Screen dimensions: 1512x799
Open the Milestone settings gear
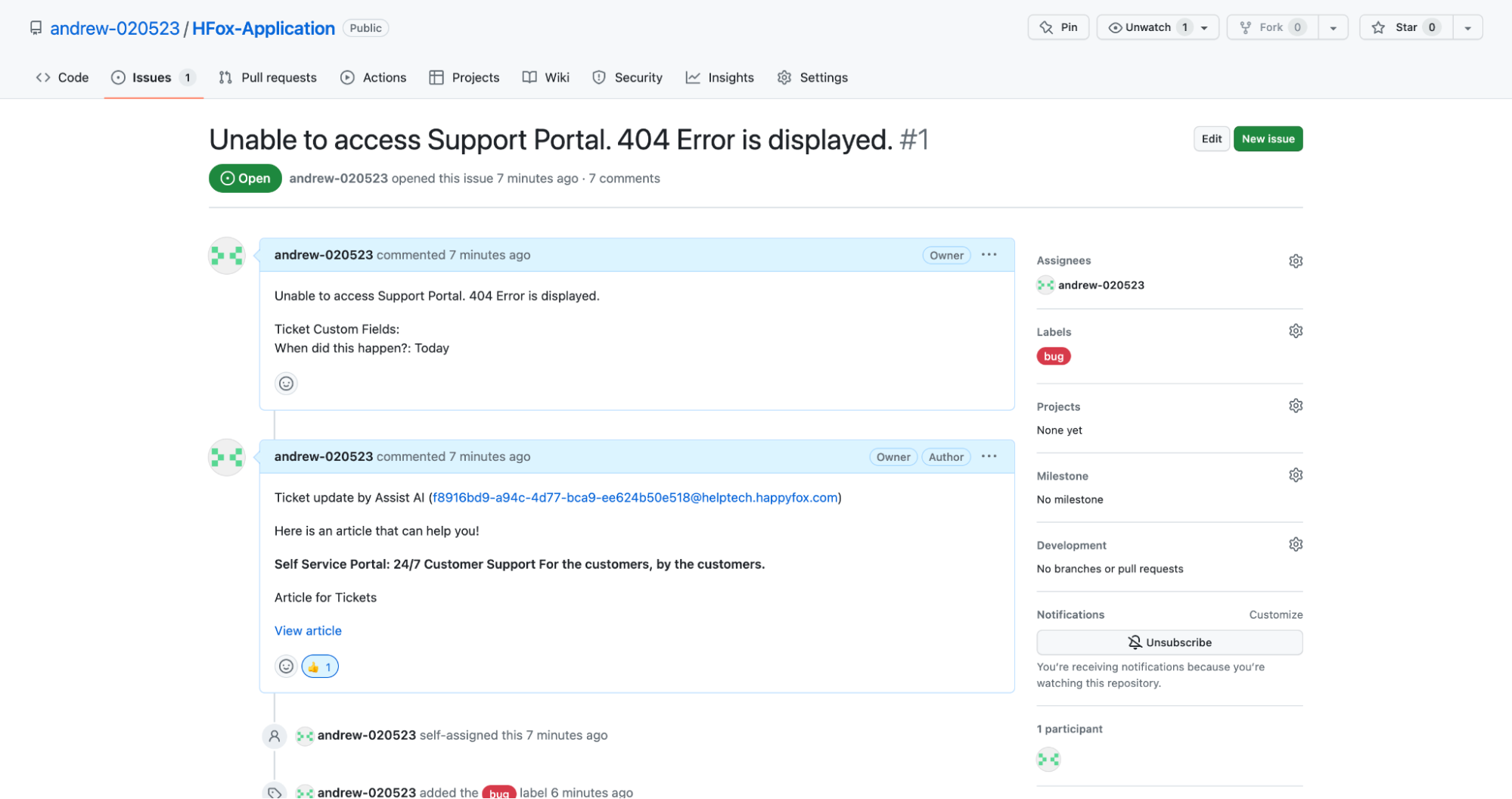(x=1295, y=474)
